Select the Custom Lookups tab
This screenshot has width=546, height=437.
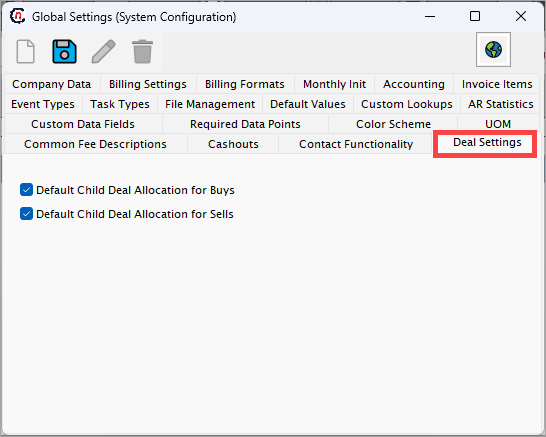pyautogui.click(x=407, y=104)
